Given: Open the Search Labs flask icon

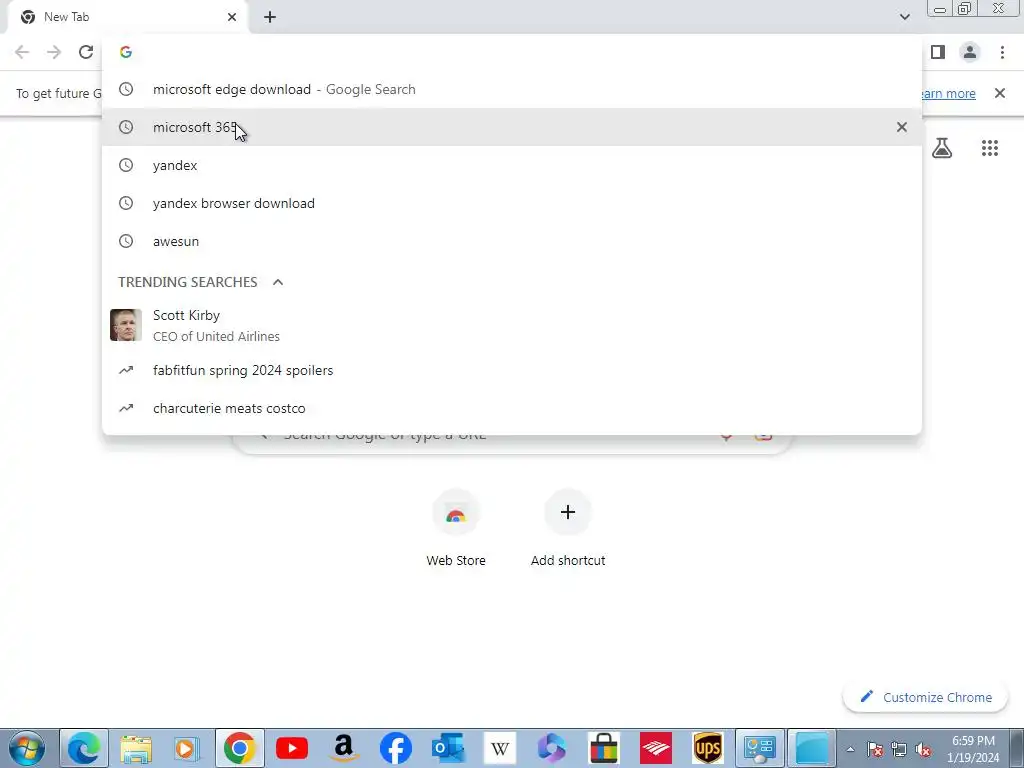Looking at the screenshot, I should (942, 148).
